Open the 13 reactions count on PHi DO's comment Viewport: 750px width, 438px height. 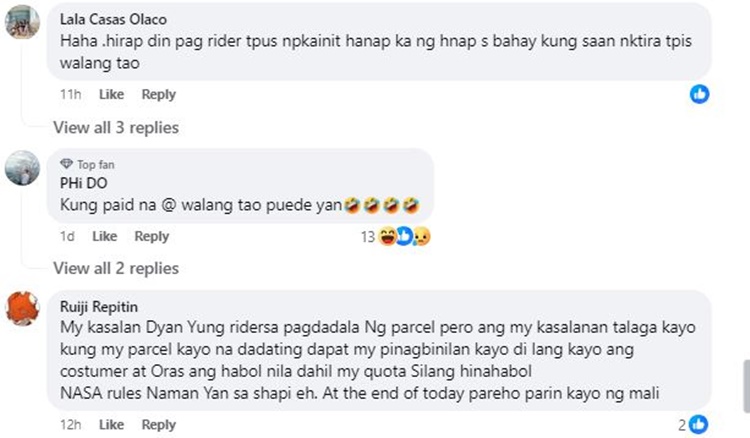[368, 237]
